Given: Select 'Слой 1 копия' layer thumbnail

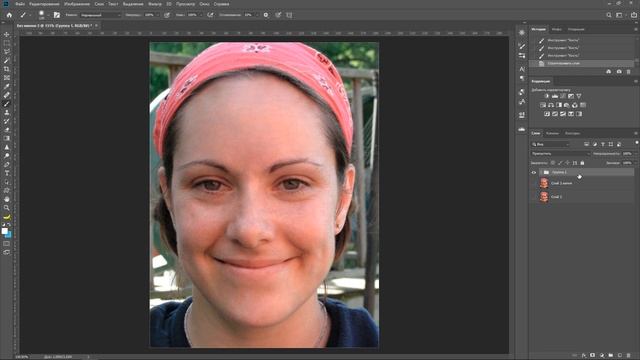Looking at the screenshot, I should click(544, 183).
